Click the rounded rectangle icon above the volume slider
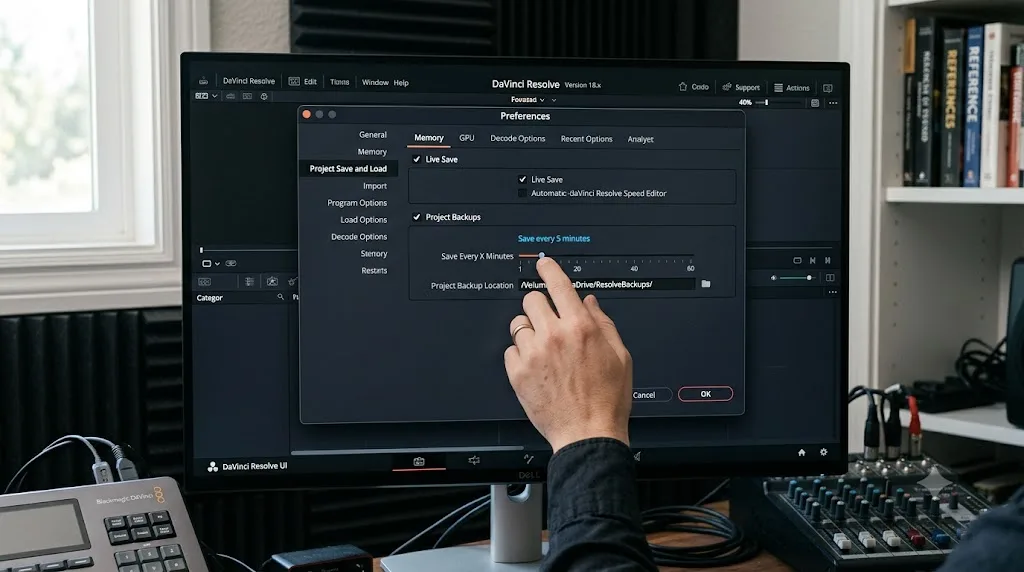Viewport: 1024px width, 572px height. (x=797, y=260)
